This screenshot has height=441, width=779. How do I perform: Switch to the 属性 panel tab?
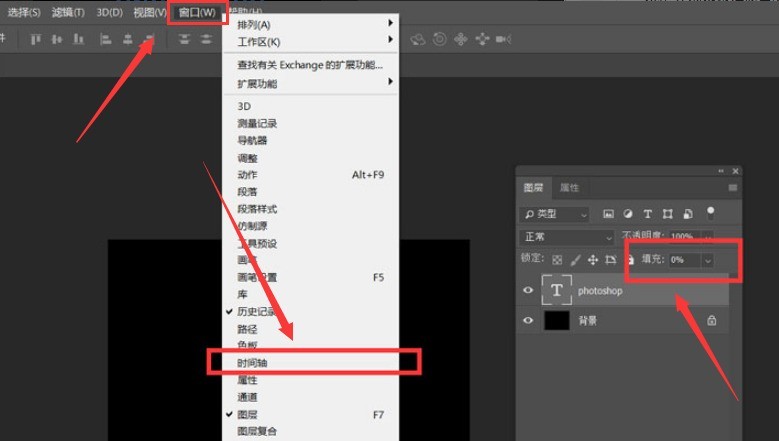coord(569,188)
